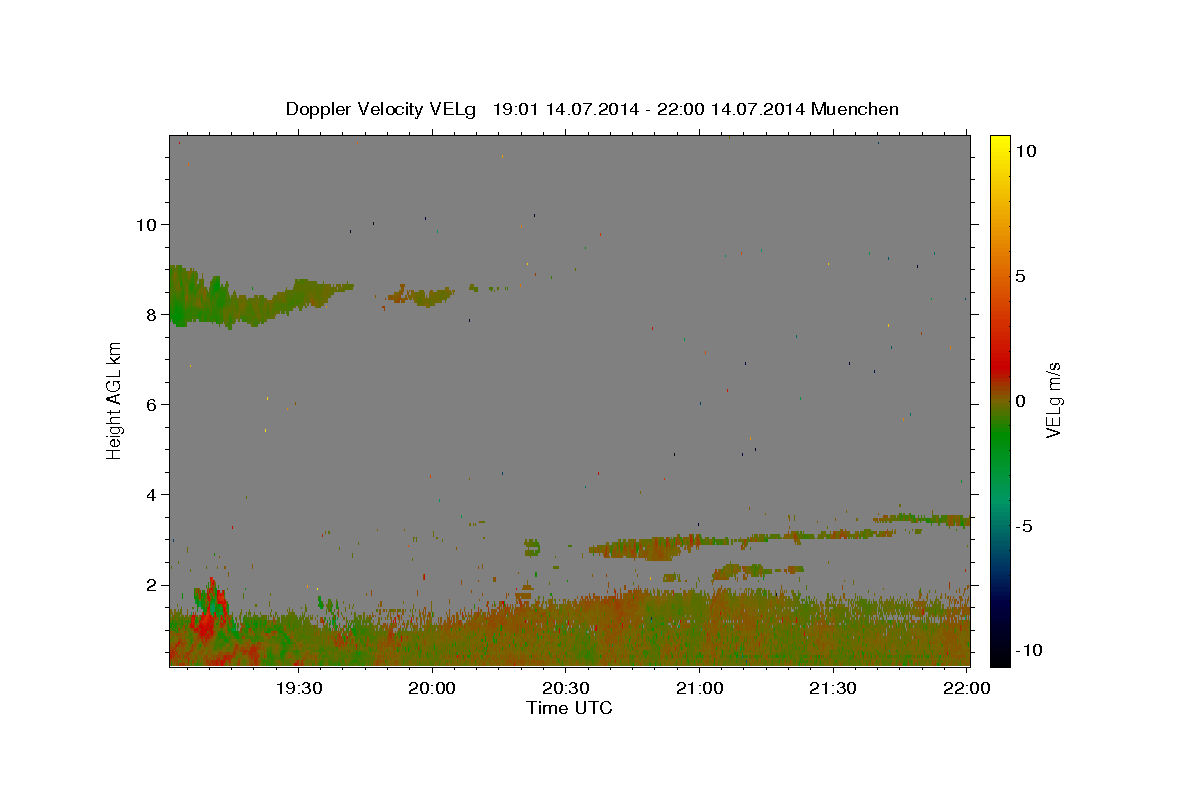
Task: Click the black bottom of the colorbar
Action: click(x=1000, y=657)
